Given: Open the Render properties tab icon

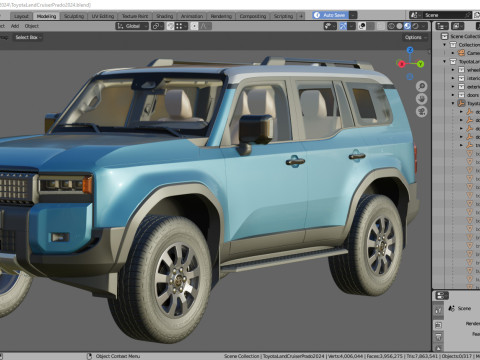Looking at the screenshot, I should (438, 325).
